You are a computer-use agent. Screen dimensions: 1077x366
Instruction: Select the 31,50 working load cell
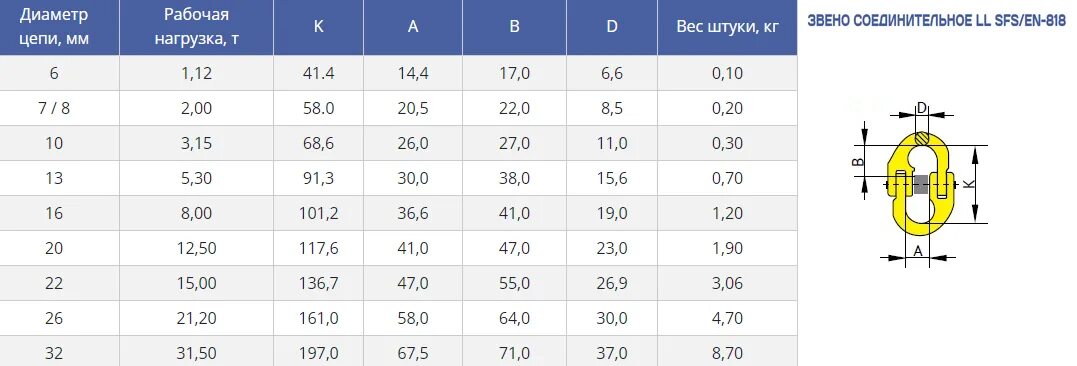(x=196, y=354)
